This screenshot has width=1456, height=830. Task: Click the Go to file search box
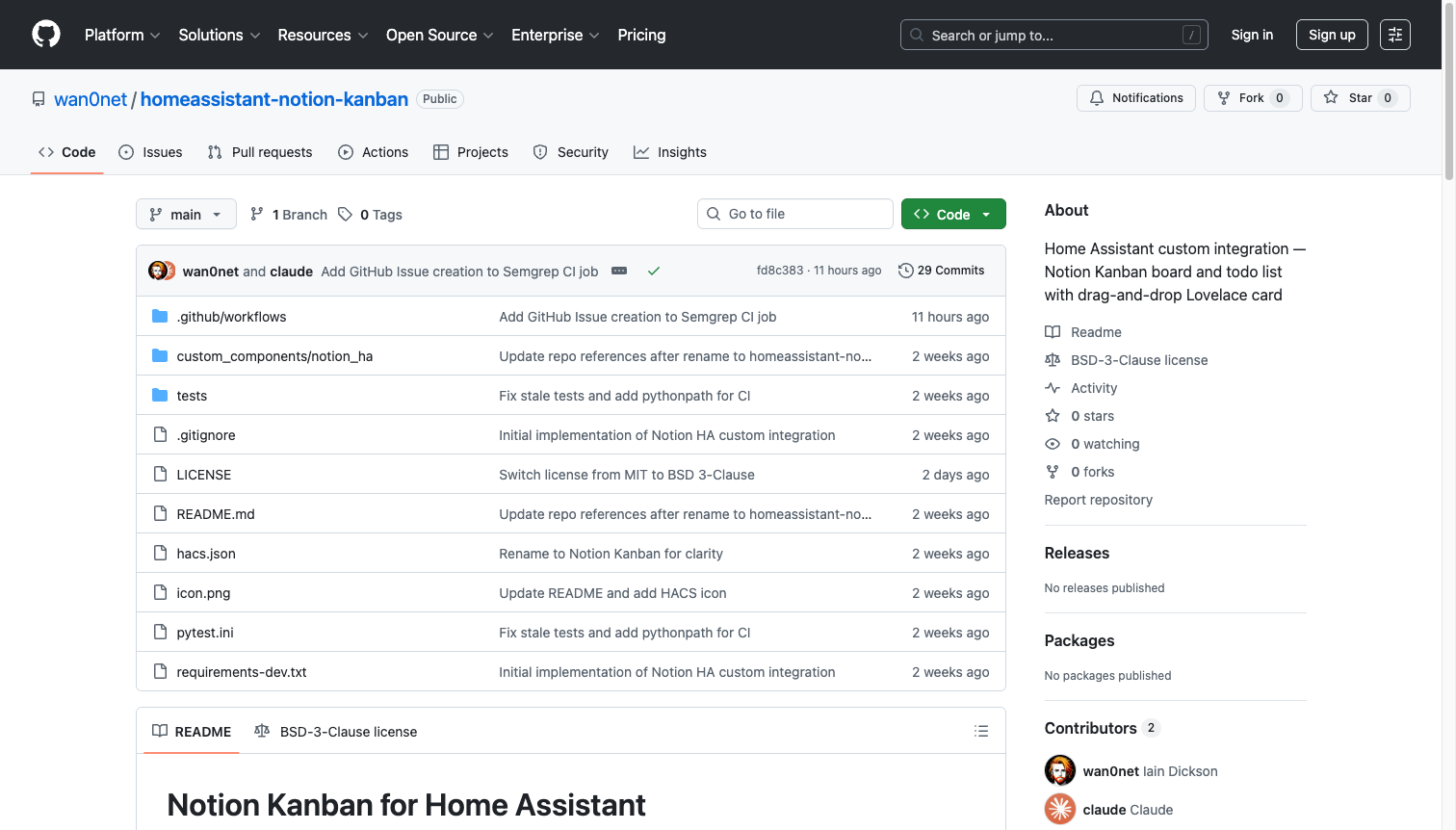pos(794,214)
